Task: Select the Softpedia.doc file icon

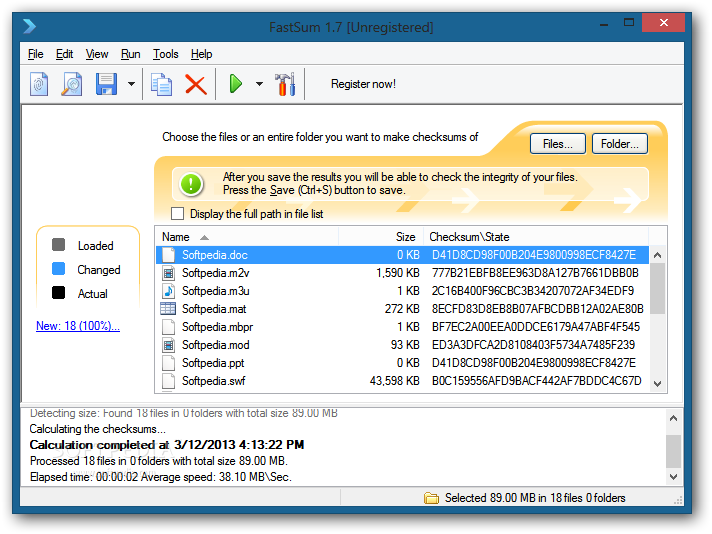Action: click(x=168, y=255)
